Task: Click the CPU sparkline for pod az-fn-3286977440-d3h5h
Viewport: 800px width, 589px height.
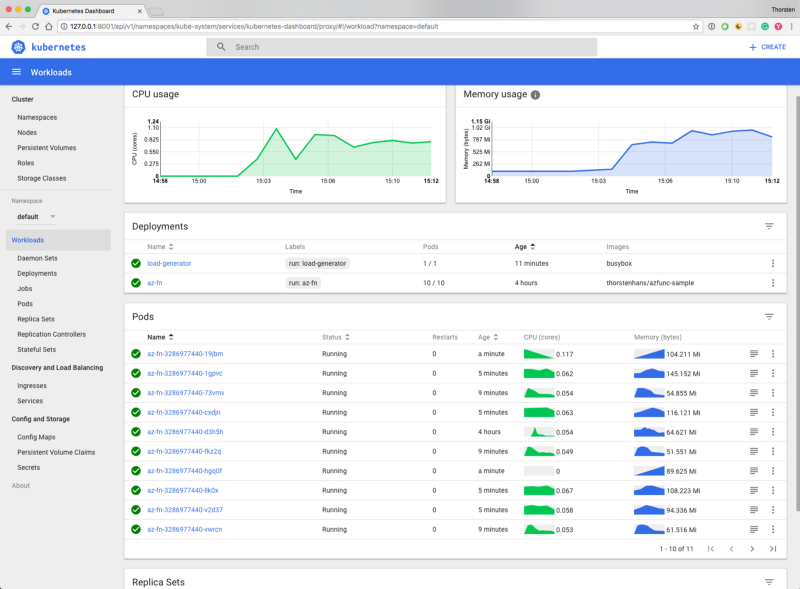Action: coord(538,432)
